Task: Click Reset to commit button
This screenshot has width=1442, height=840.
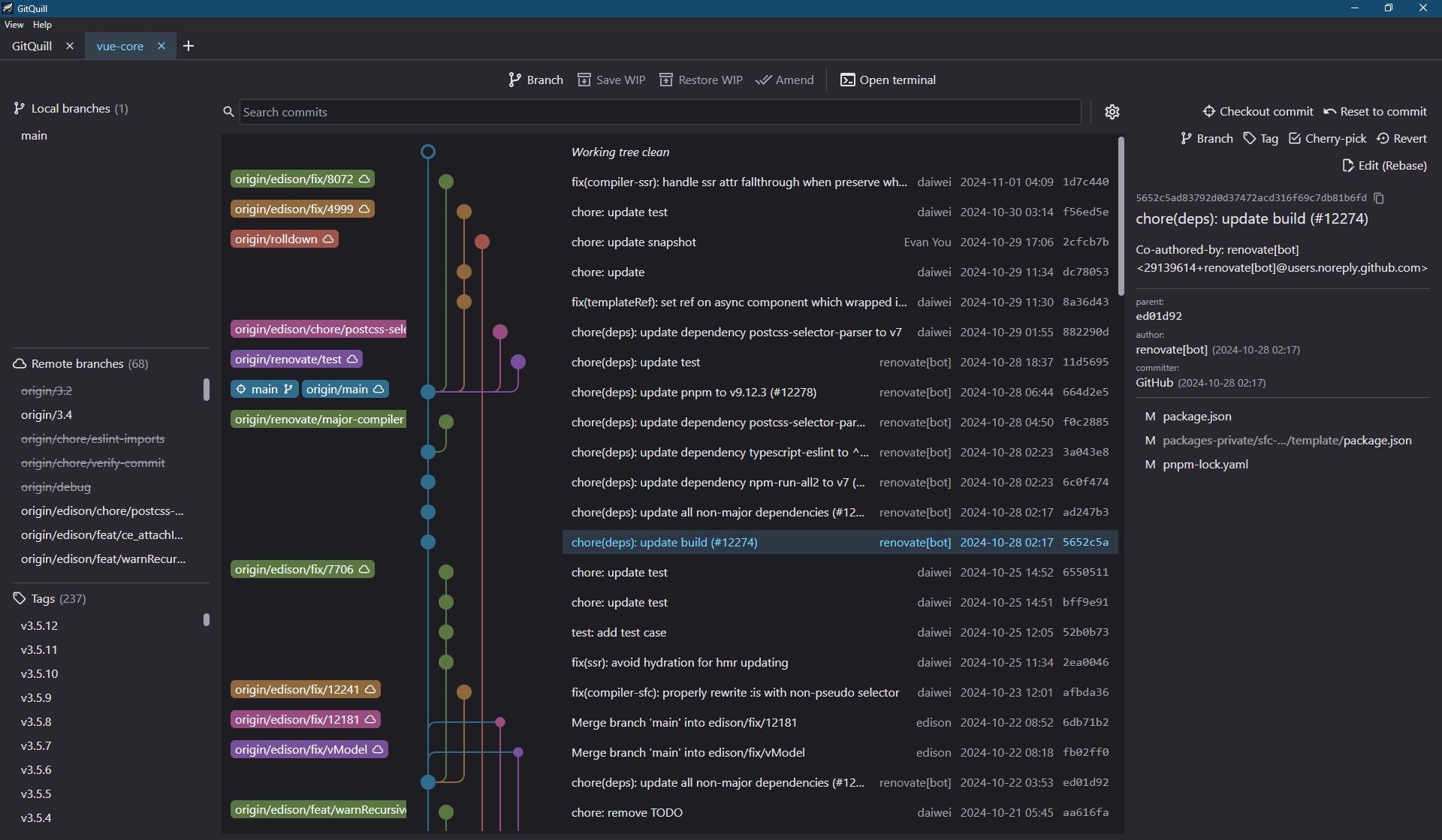Action: [1374, 111]
